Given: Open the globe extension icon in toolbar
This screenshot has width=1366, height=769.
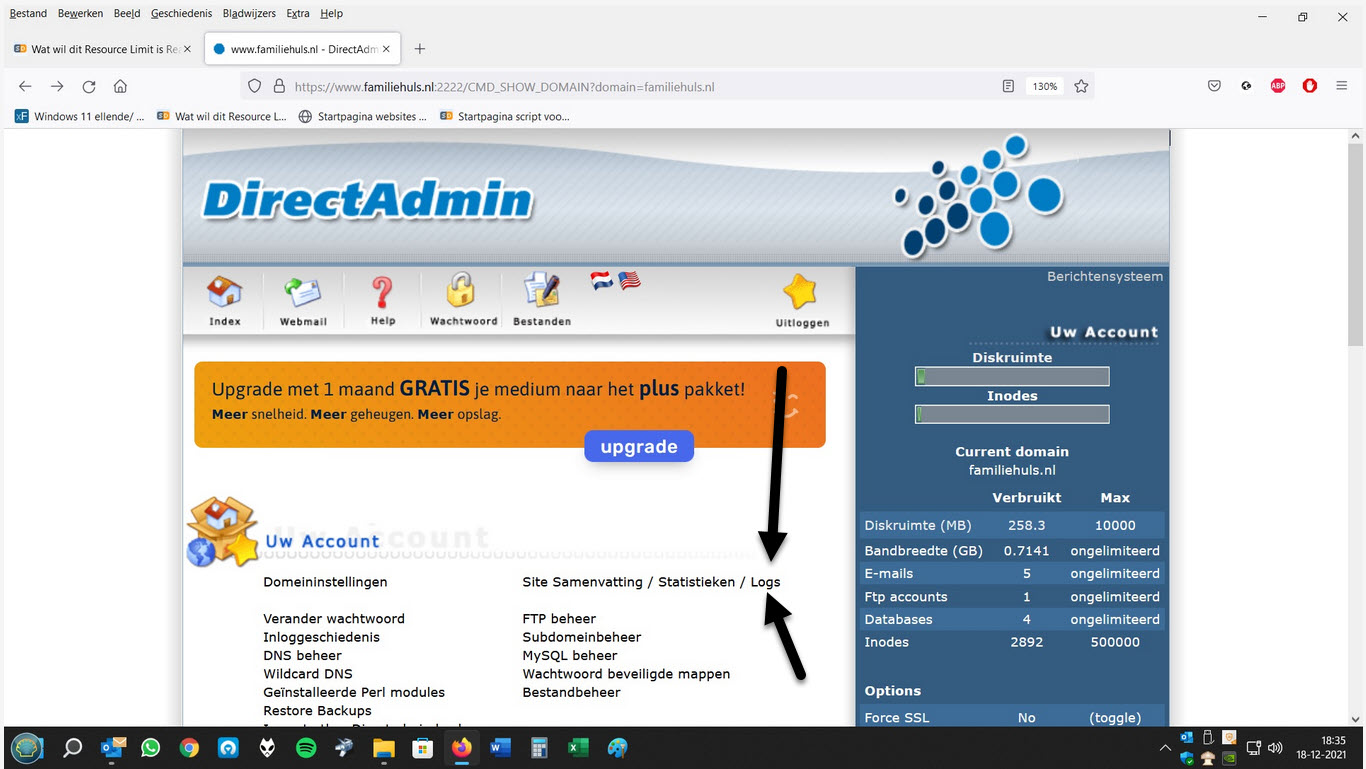Looking at the screenshot, I should pyautogui.click(x=1246, y=86).
